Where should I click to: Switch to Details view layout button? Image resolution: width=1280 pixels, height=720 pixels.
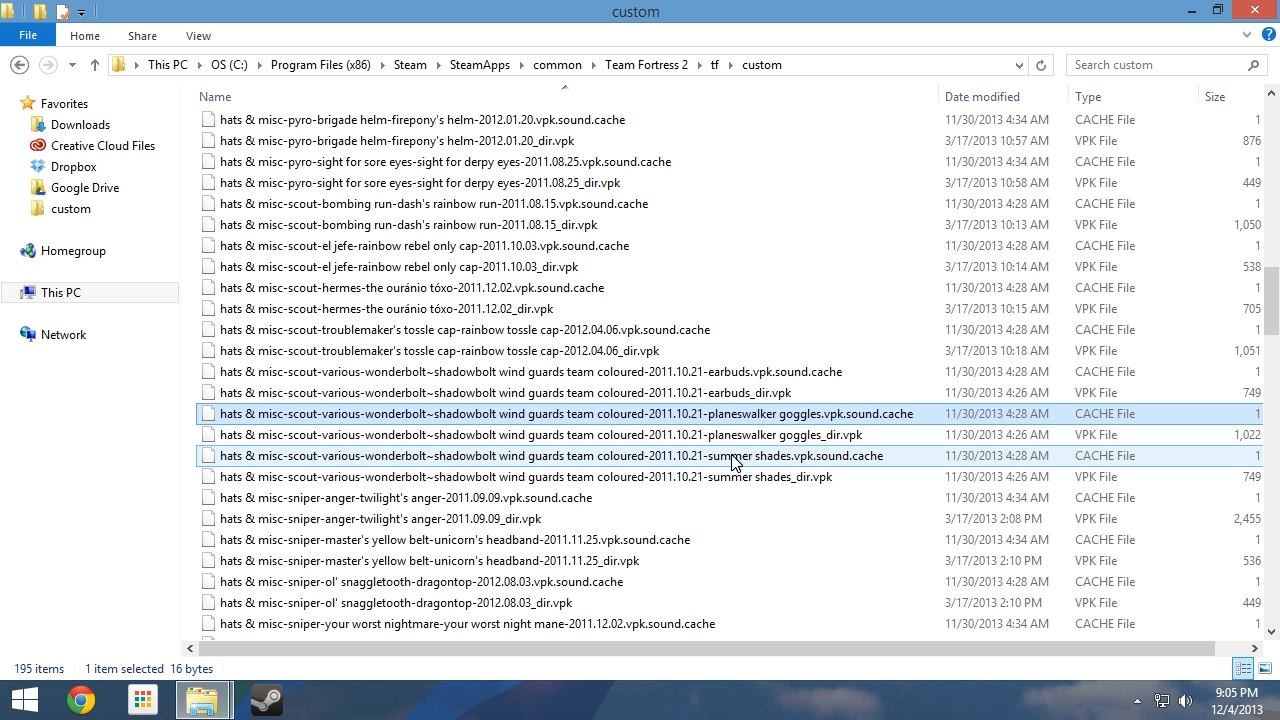(1243, 669)
